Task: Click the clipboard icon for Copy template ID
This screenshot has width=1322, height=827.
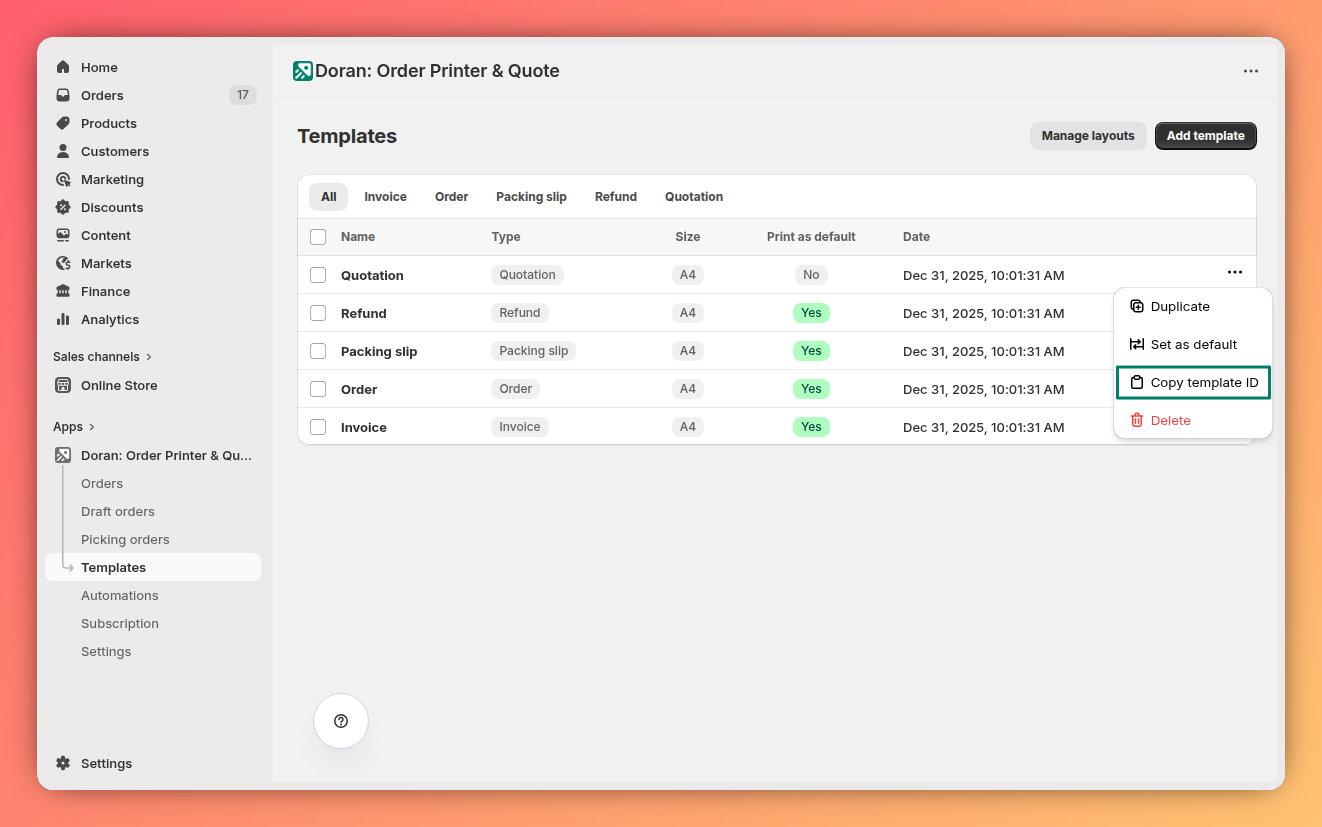Action: pos(1137,382)
